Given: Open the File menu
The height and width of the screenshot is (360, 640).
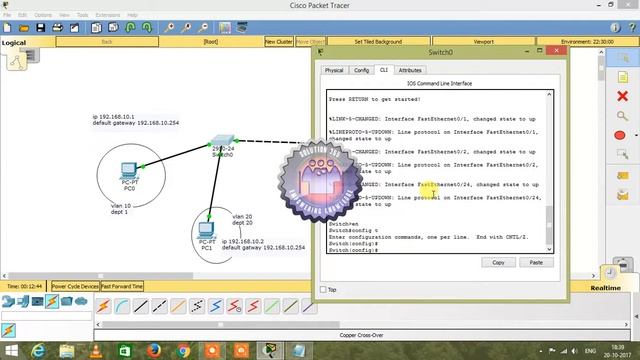Looking at the screenshot, I should (7, 15).
